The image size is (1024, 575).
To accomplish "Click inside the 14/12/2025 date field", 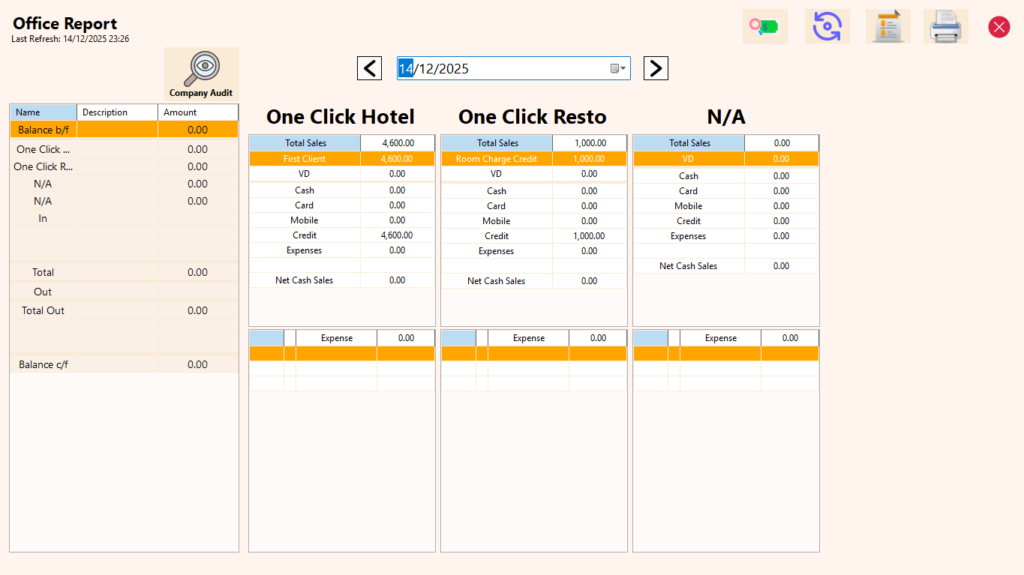I will coord(500,68).
